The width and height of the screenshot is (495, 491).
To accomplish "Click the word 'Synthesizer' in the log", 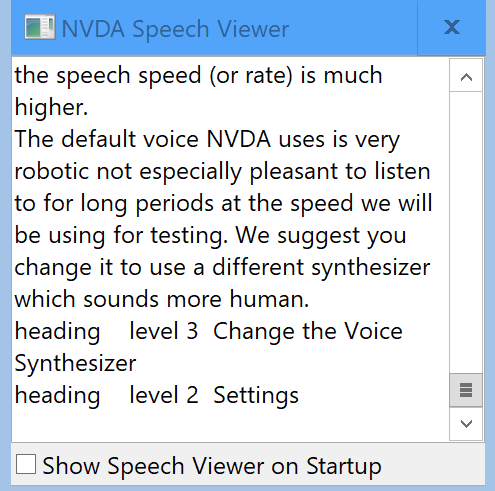I will pos(75,363).
